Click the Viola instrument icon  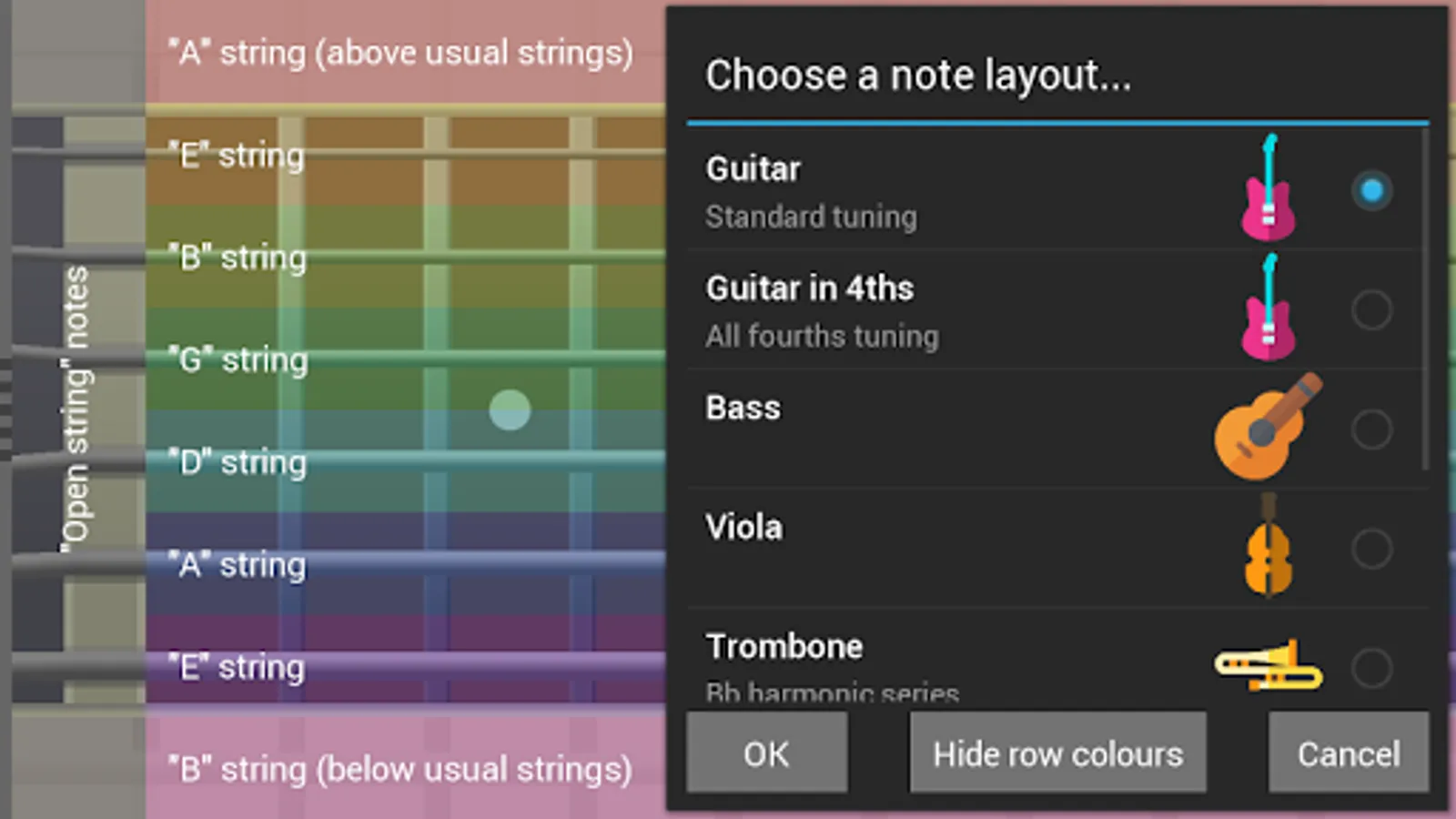(x=1269, y=547)
